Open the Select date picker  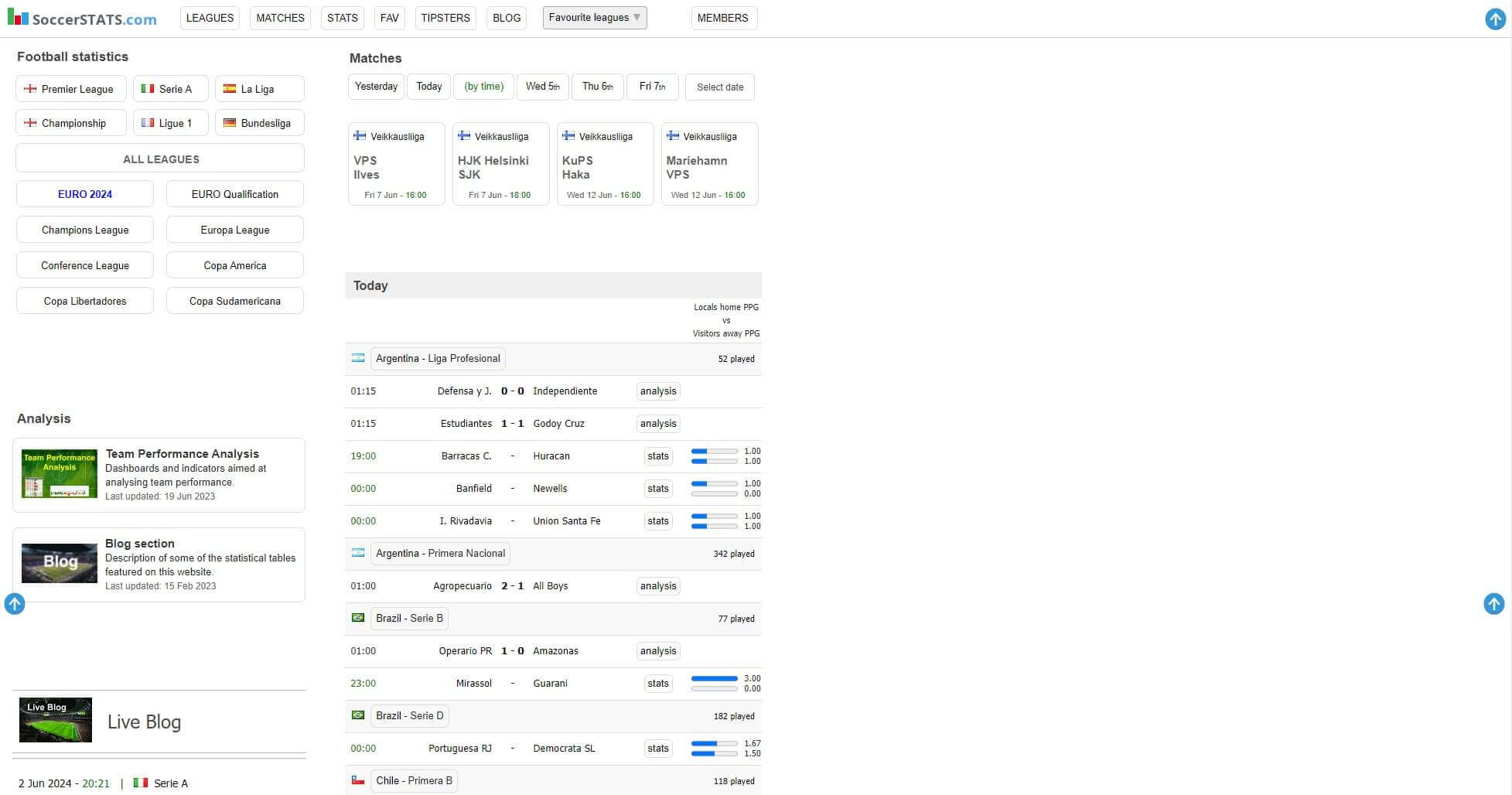(x=719, y=87)
